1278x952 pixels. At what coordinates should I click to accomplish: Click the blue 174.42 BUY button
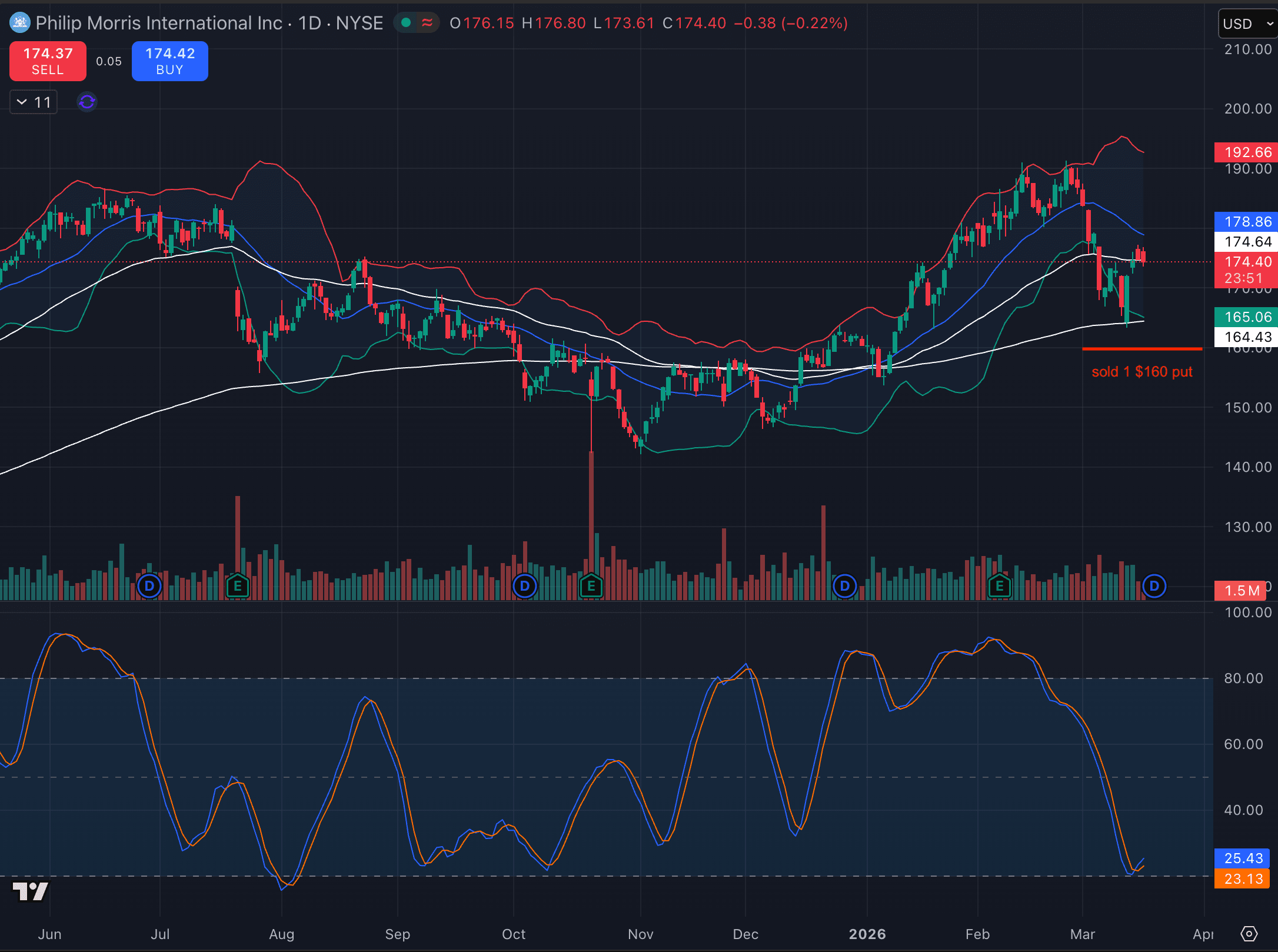click(x=169, y=61)
